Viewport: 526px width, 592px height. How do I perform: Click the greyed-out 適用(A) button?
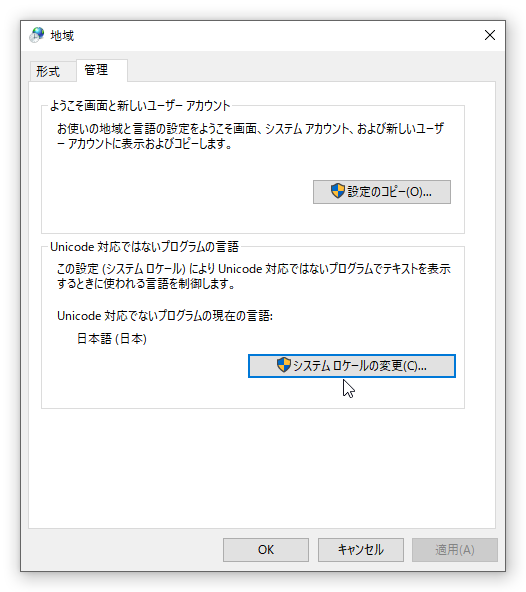[455, 549]
